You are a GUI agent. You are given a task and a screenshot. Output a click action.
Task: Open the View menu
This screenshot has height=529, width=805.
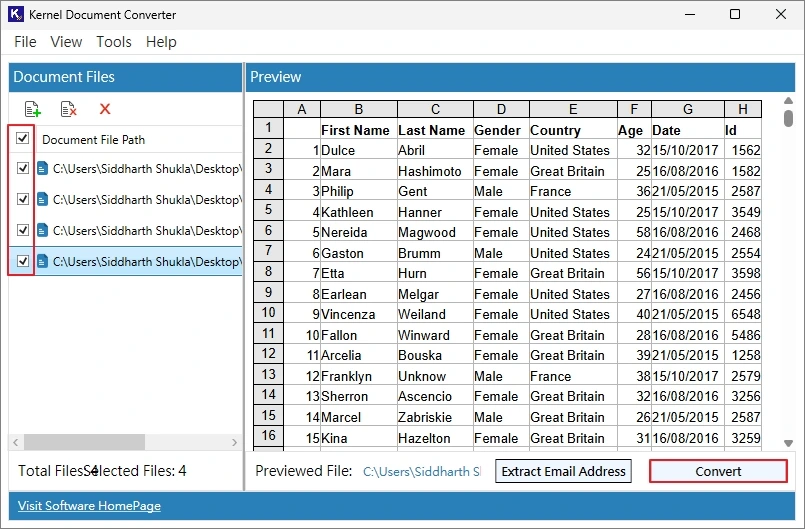click(66, 42)
